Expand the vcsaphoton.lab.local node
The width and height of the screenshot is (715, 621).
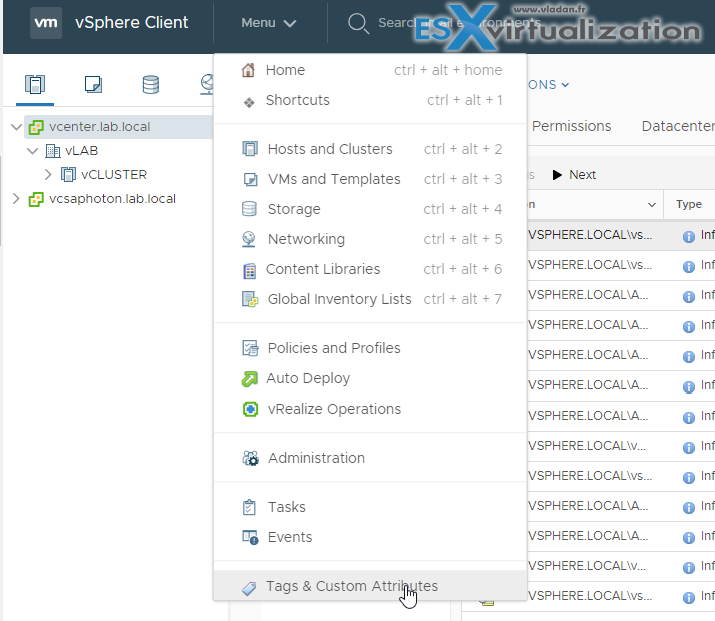16,198
